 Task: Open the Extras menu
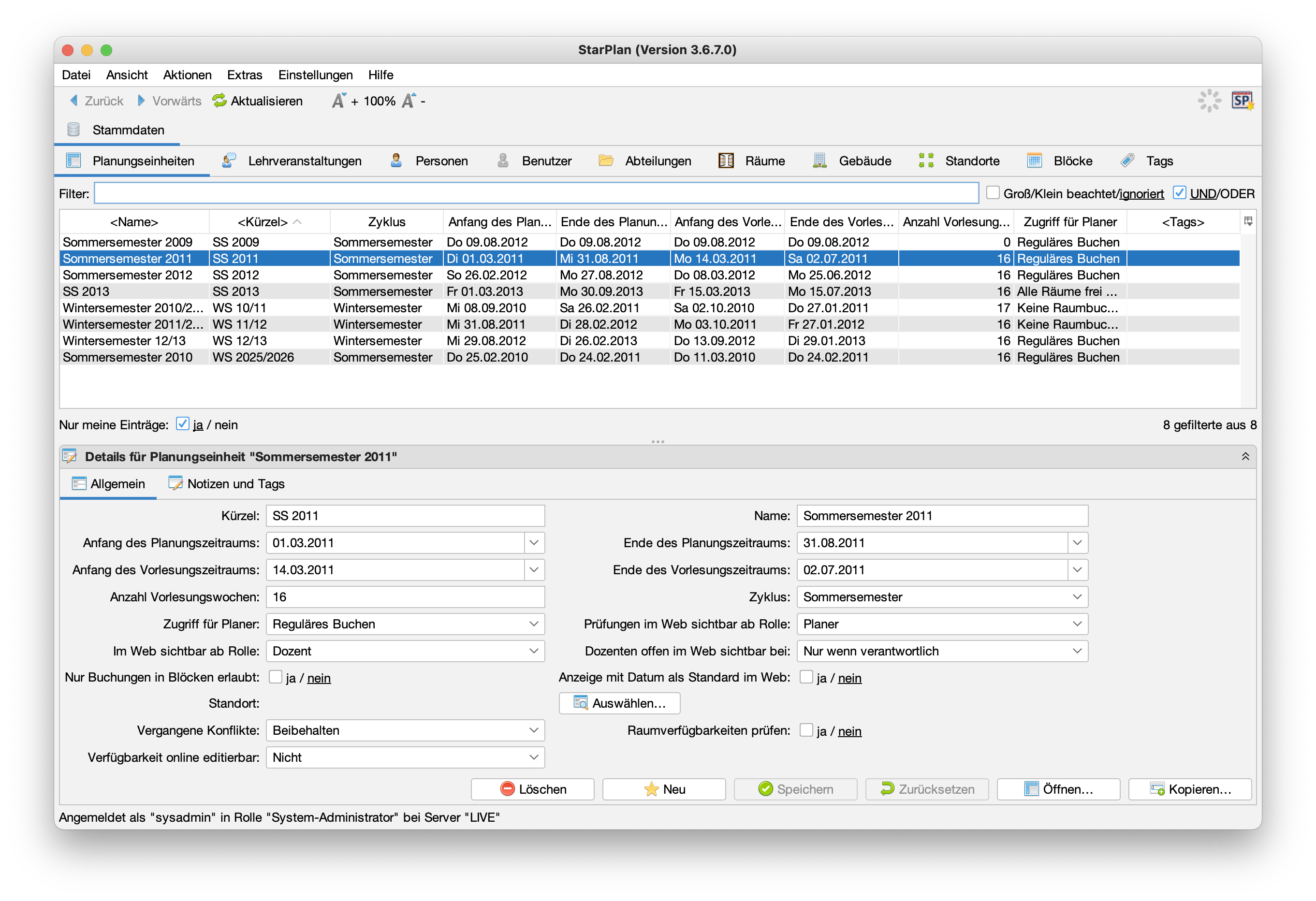point(244,75)
